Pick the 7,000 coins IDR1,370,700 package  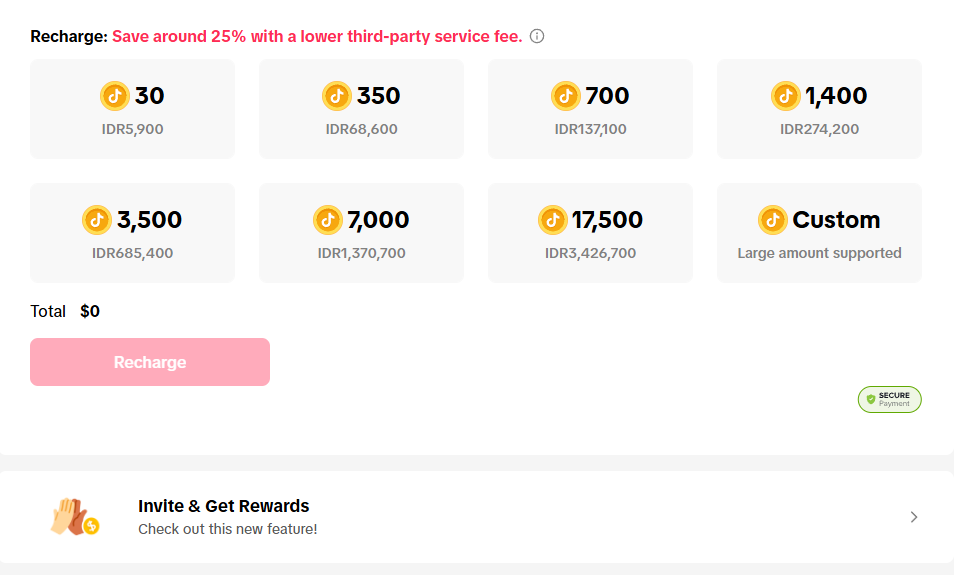pyautogui.click(x=361, y=233)
